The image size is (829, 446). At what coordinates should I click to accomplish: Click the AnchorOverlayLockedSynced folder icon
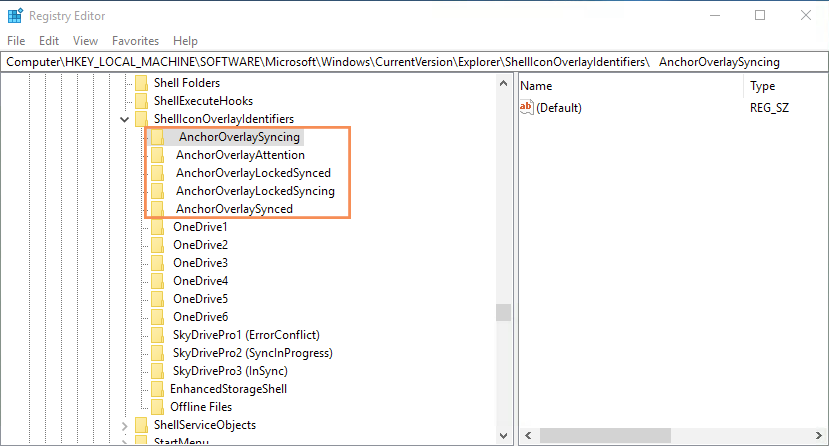(157, 173)
